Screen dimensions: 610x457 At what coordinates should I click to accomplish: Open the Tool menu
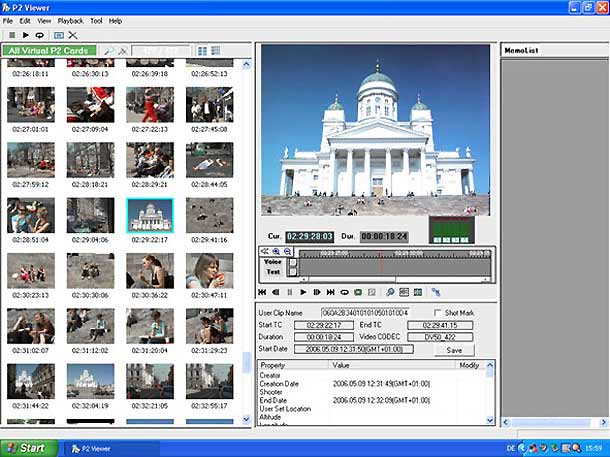96,20
